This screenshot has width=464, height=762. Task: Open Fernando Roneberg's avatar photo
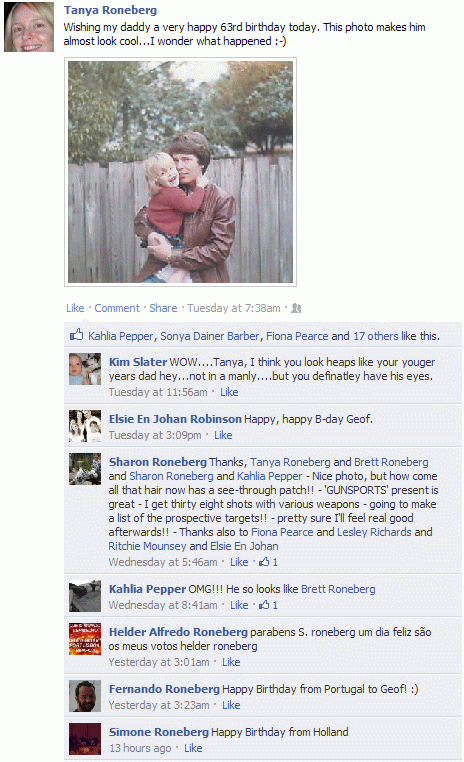pos(85,696)
